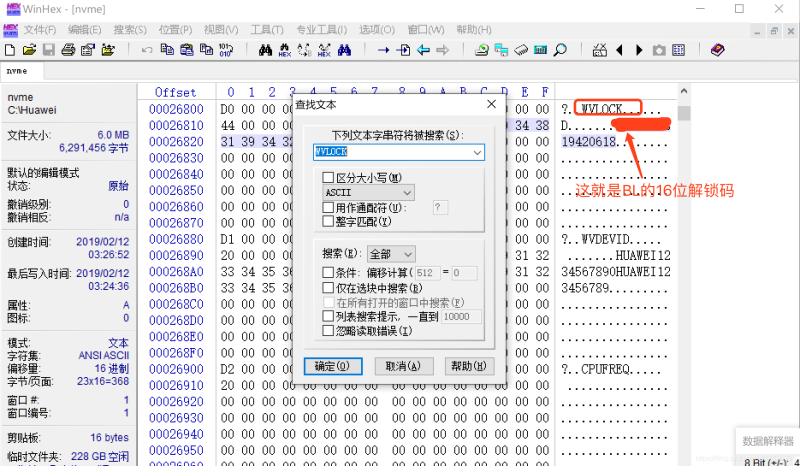Viewport: 800px width, 466px height.
Task: Open the 搜索(S) menu
Action: point(130,30)
